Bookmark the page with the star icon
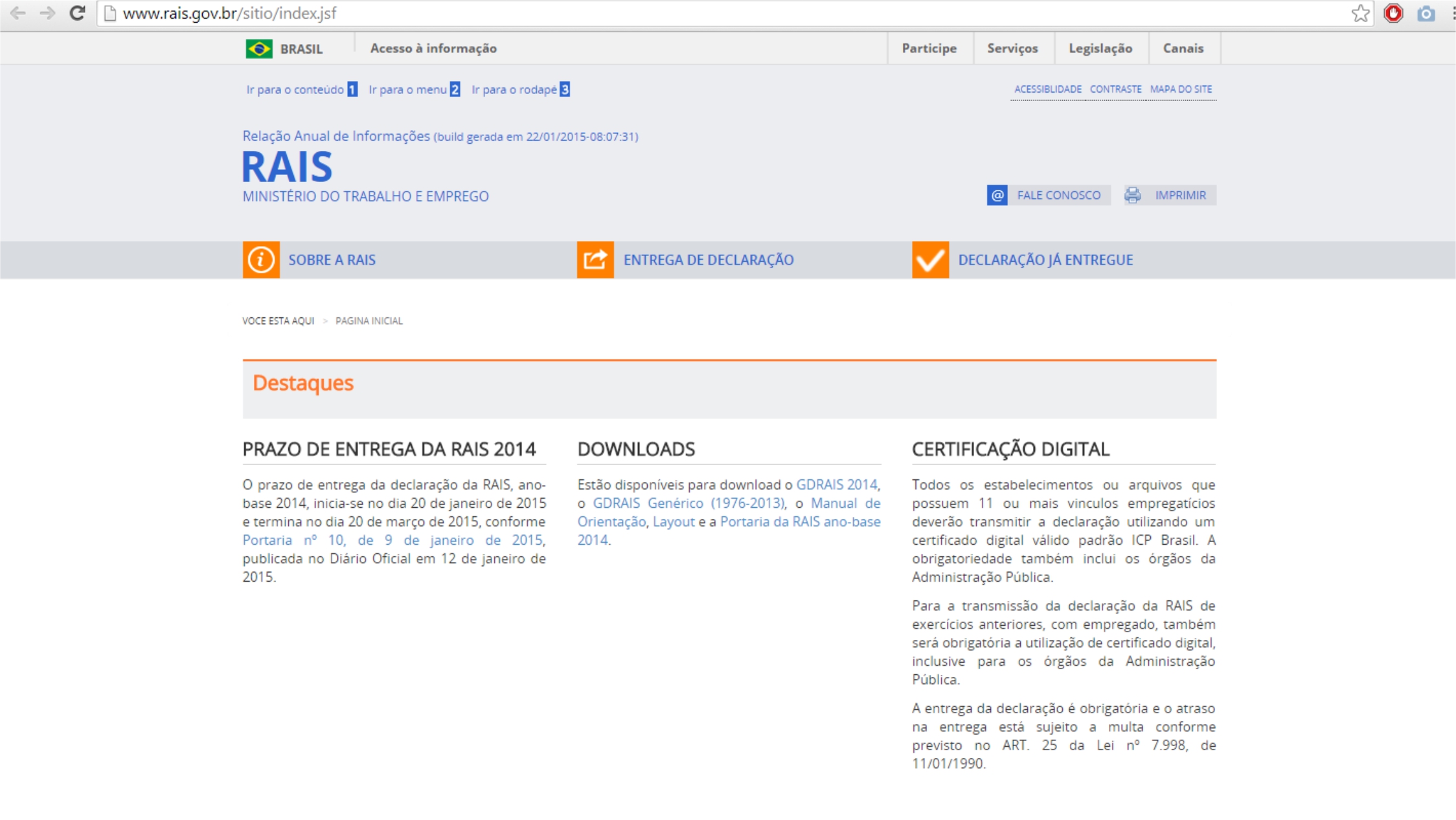 click(1361, 13)
